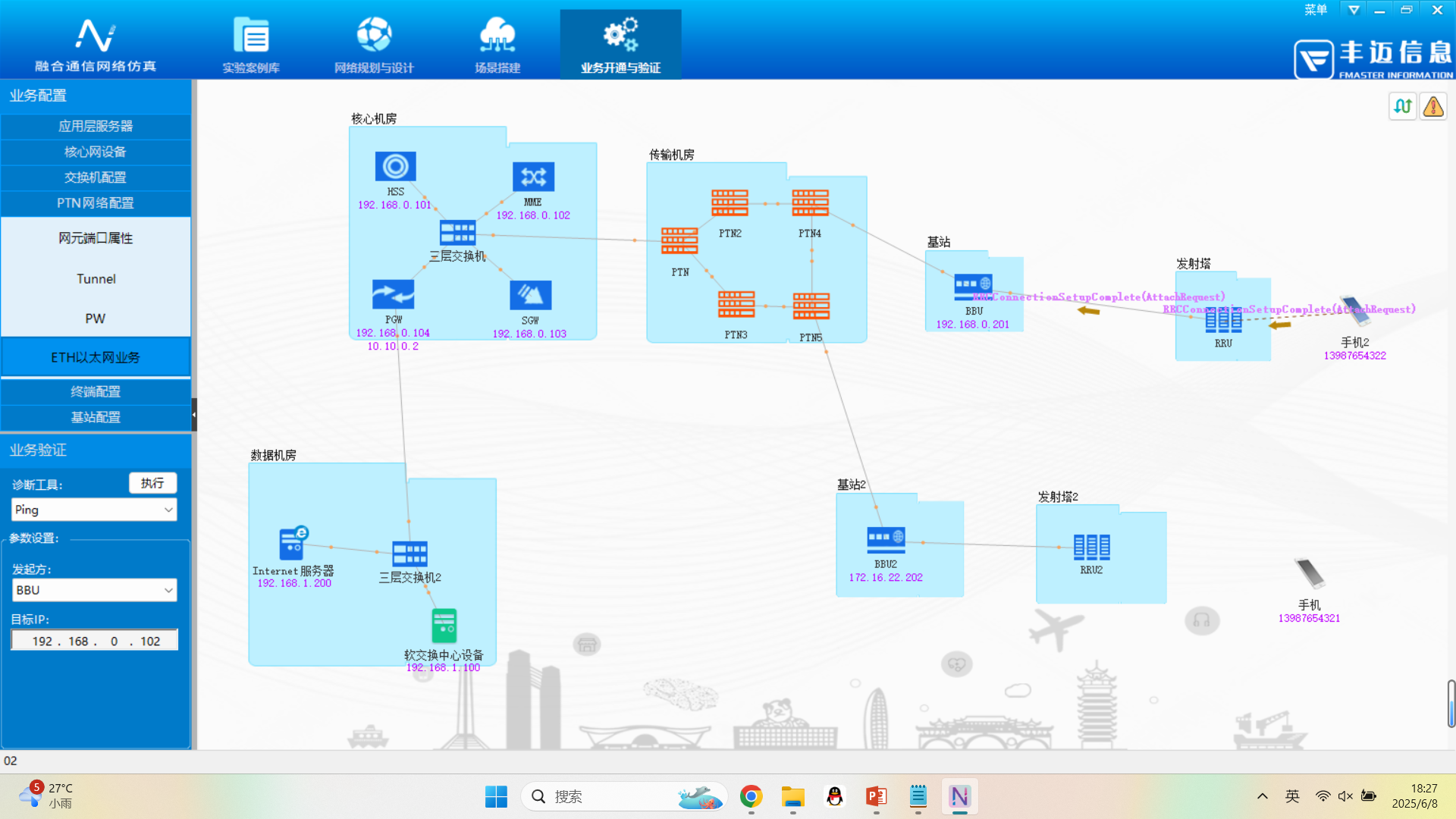Switch to the 场景搭建 tab

click(x=497, y=45)
